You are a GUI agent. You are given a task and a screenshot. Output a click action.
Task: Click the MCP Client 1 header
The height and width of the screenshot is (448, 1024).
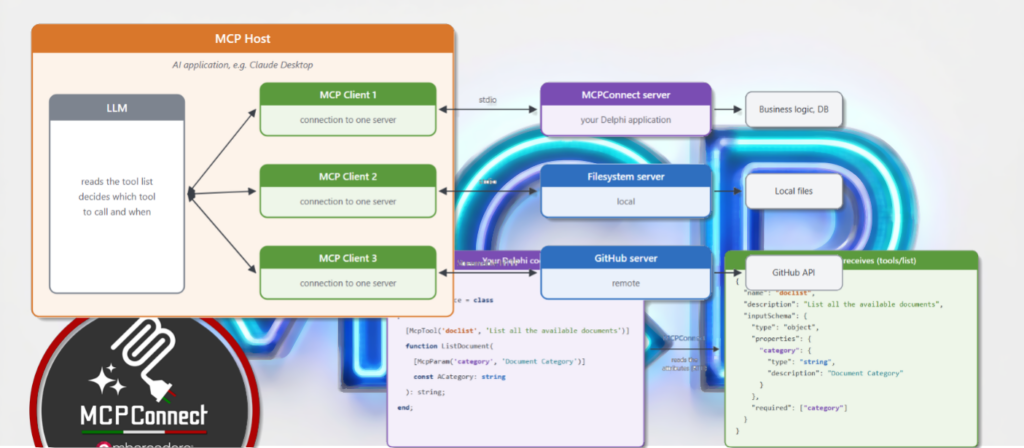(x=348, y=94)
